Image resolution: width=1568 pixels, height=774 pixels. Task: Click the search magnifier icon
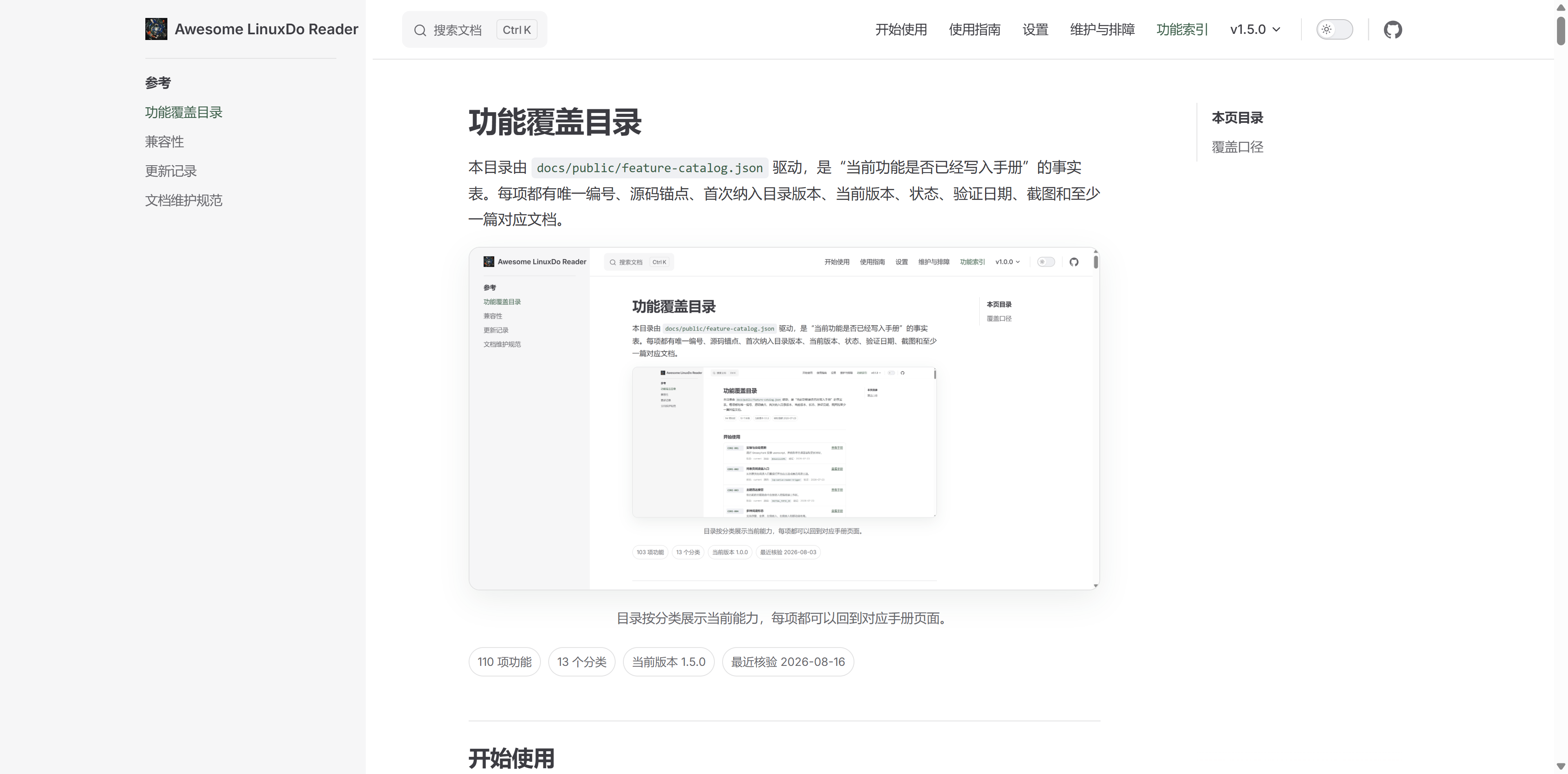click(420, 30)
